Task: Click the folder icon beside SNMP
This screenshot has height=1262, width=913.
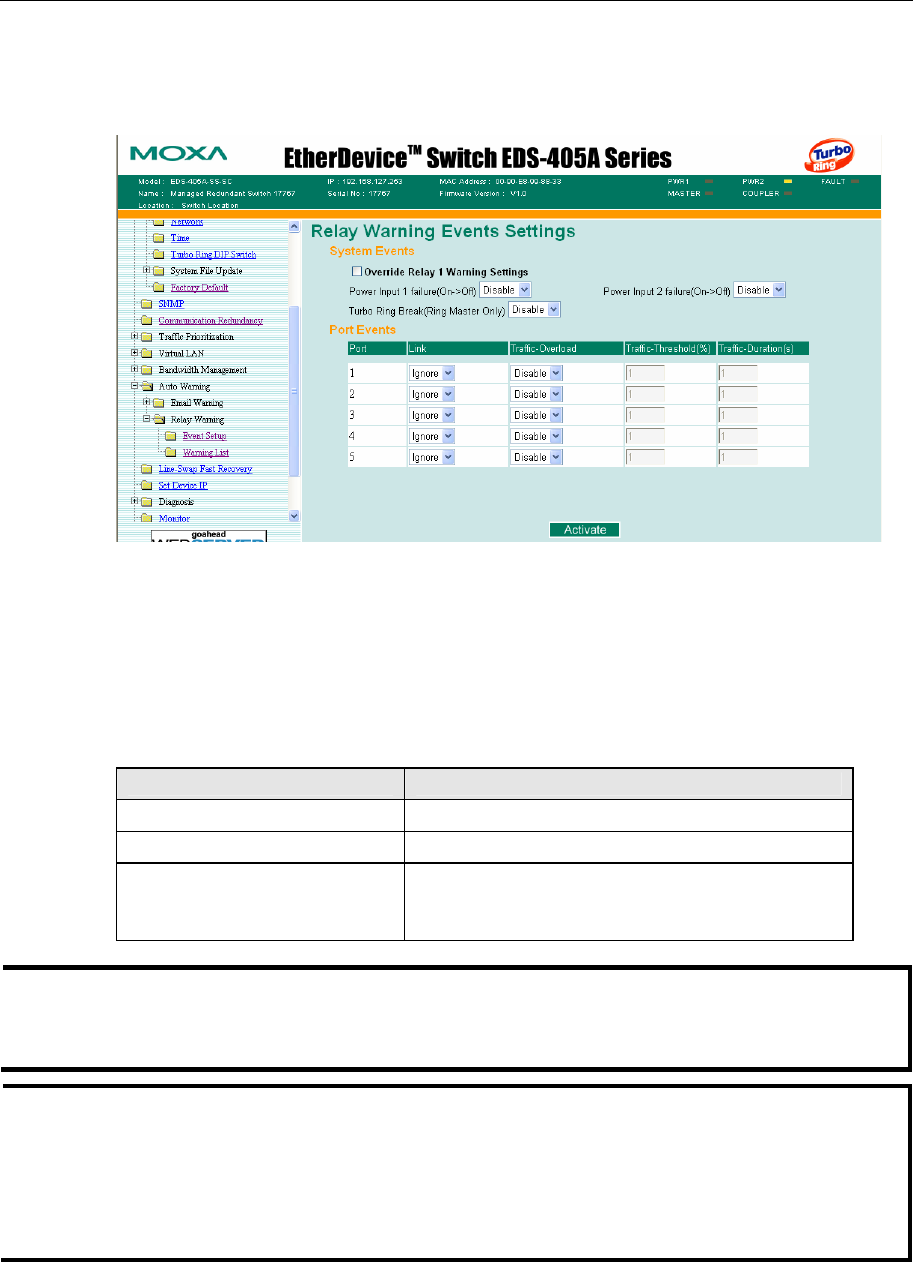Action: (x=148, y=303)
